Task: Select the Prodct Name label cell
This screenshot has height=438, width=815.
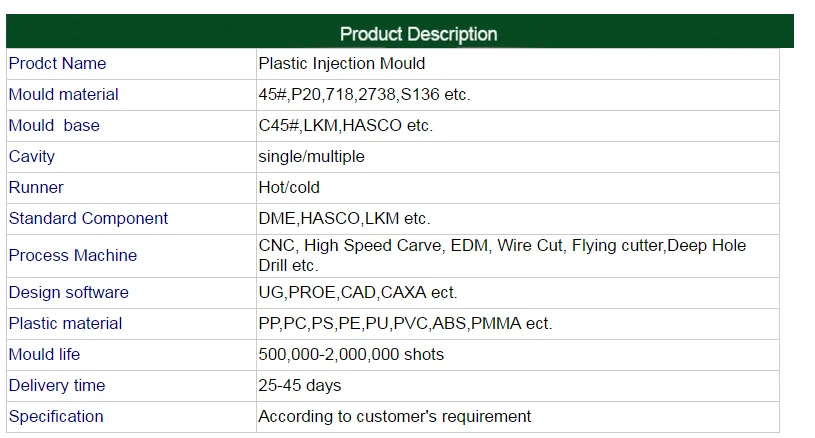Action: tap(57, 64)
